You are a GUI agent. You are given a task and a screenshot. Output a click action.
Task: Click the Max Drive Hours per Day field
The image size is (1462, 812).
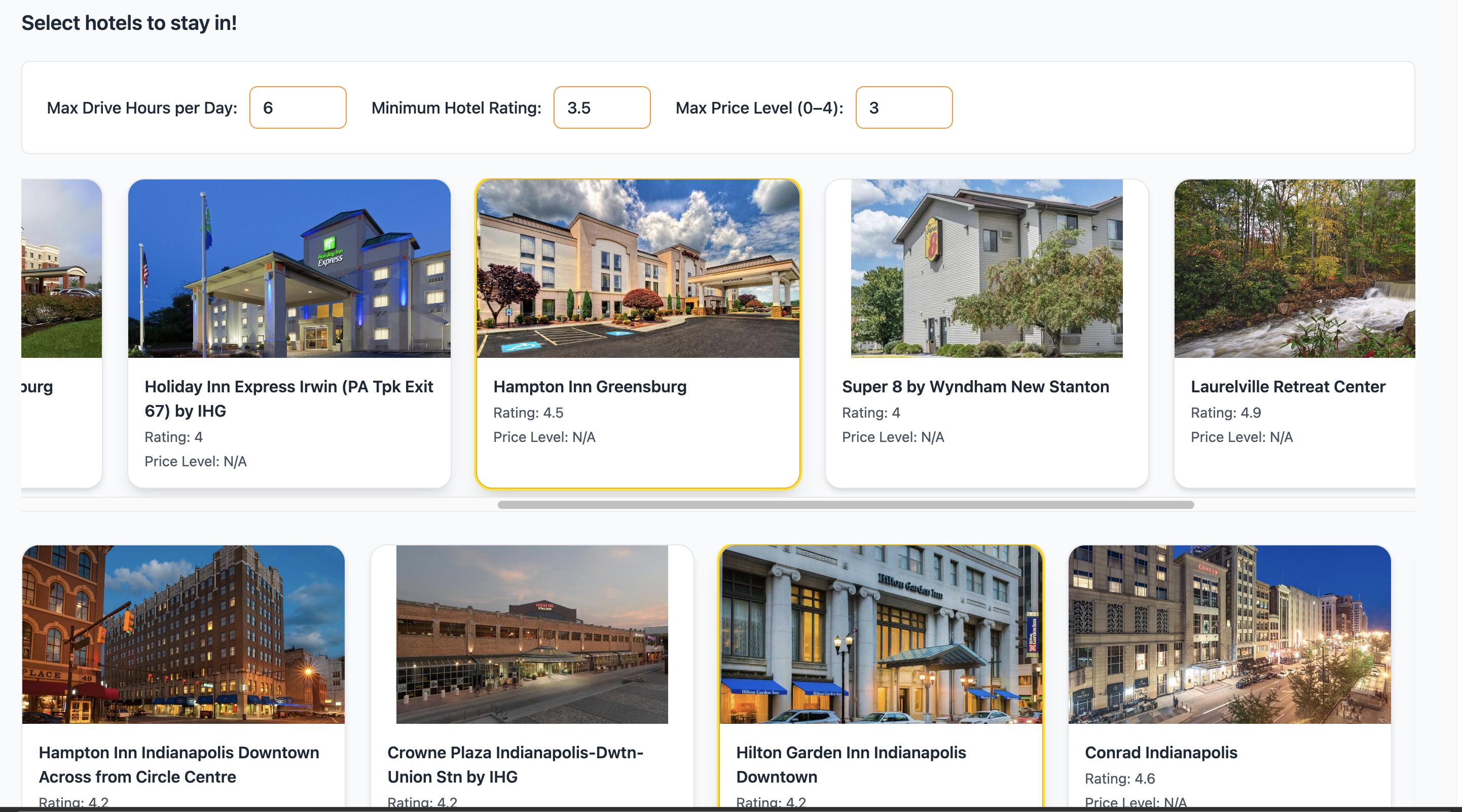tap(298, 107)
